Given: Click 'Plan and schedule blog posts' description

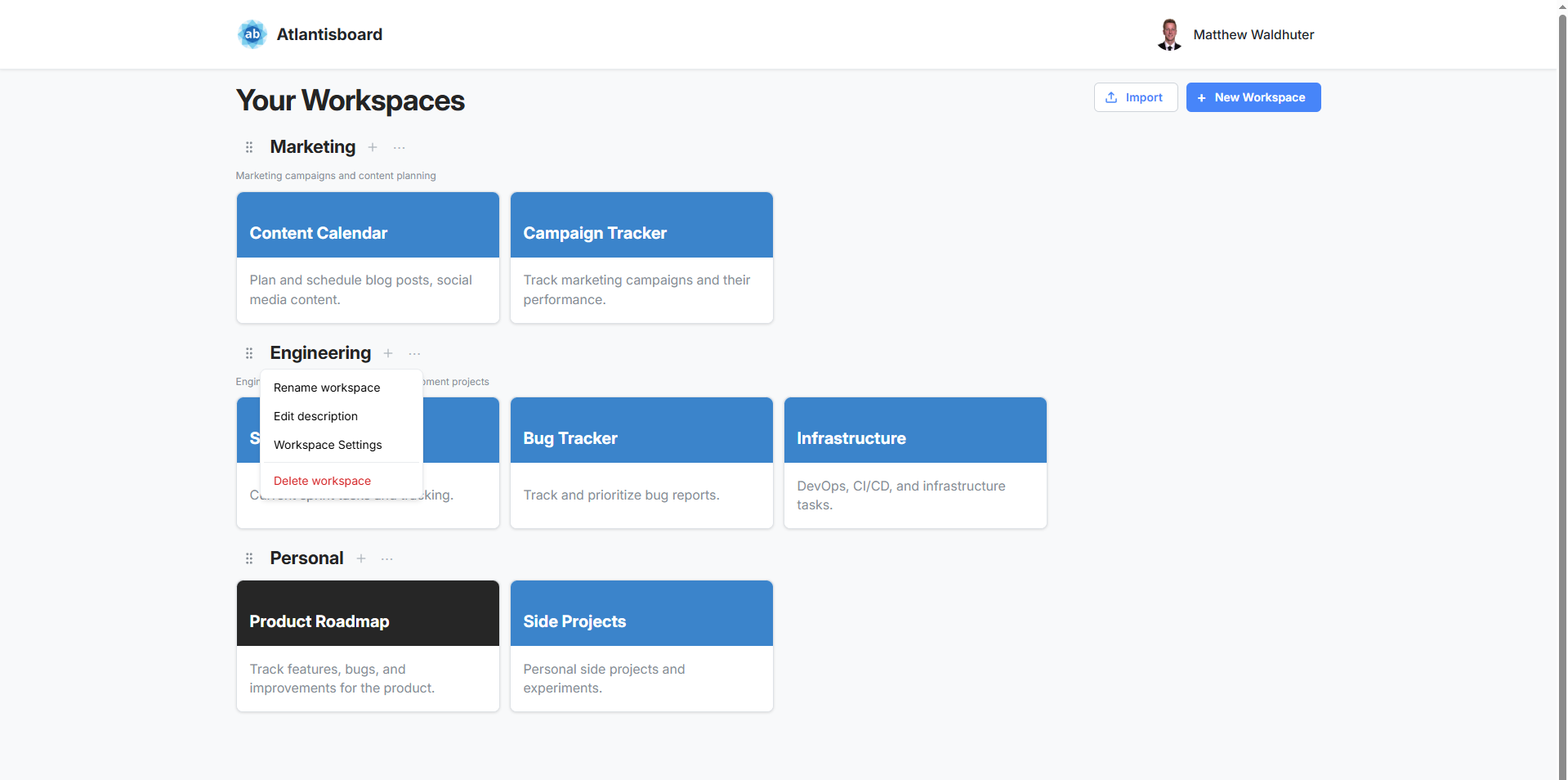Looking at the screenshot, I should point(360,289).
